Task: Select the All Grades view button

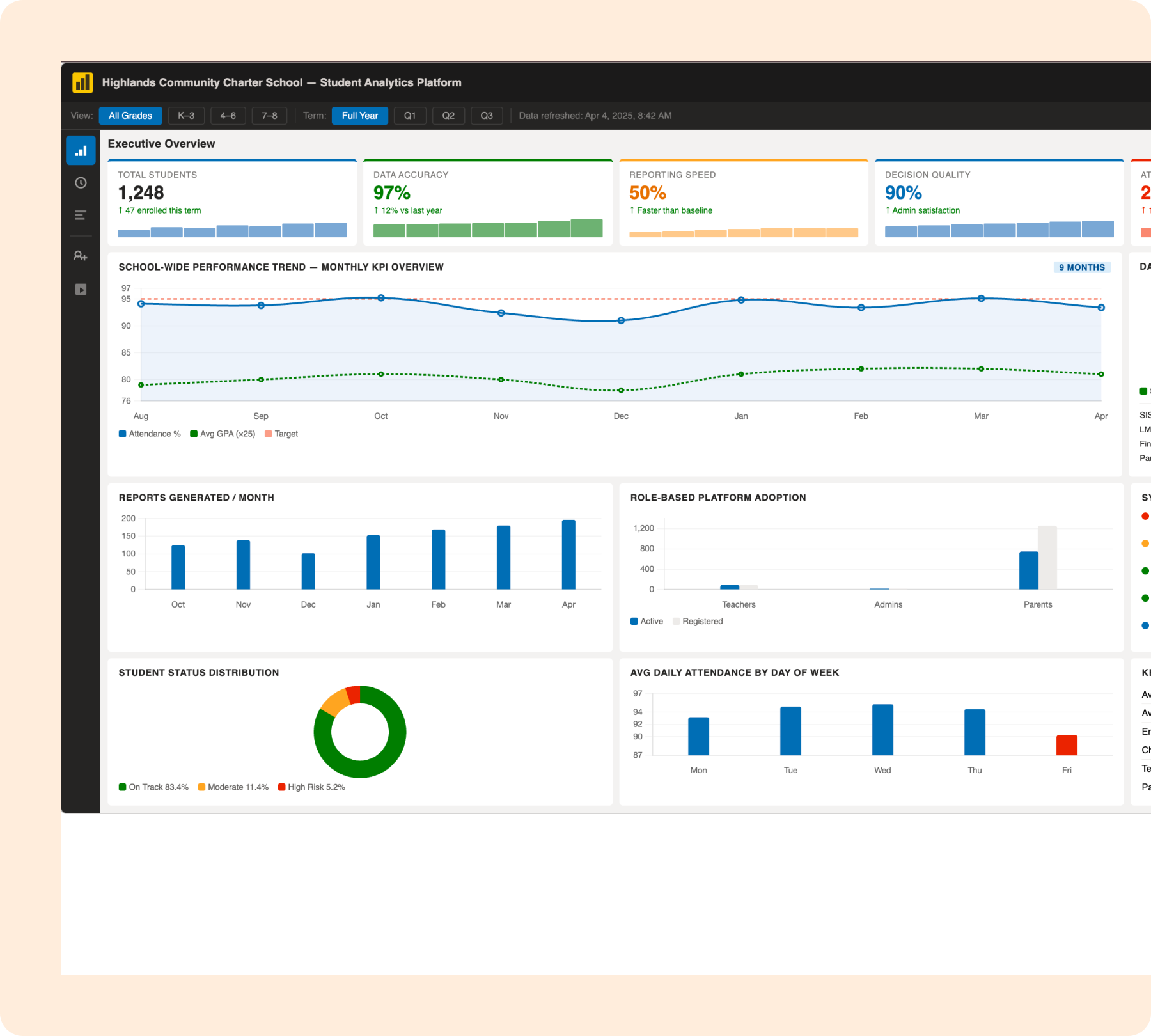Action: pyautogui.click(x=130, y=116)
